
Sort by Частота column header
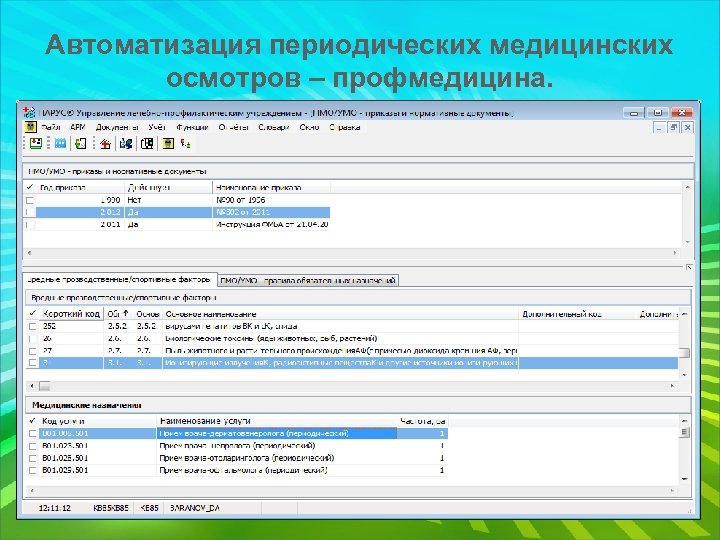point(422,421)
